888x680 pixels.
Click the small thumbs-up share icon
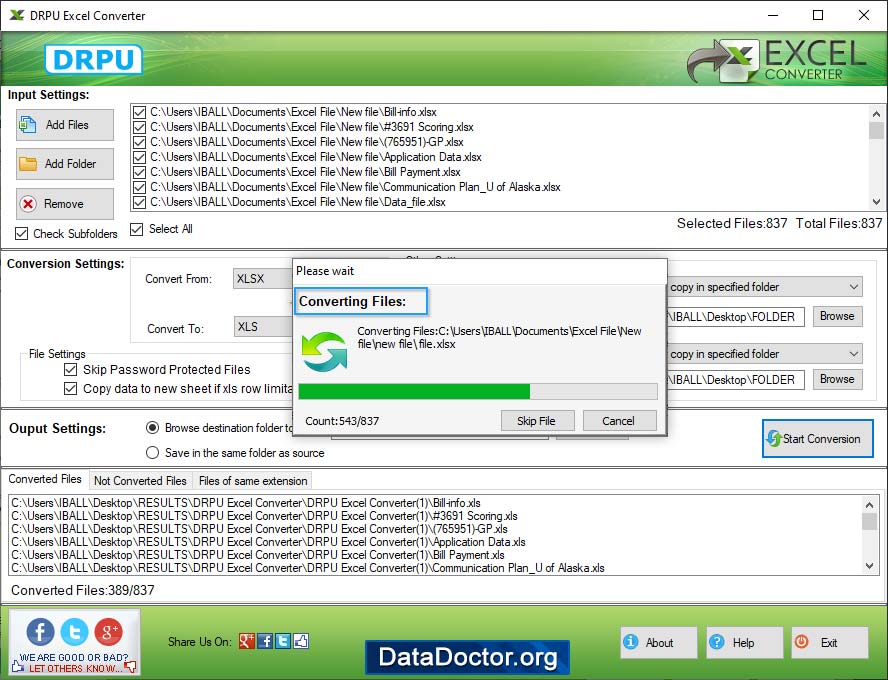click(x=301, y=641)
